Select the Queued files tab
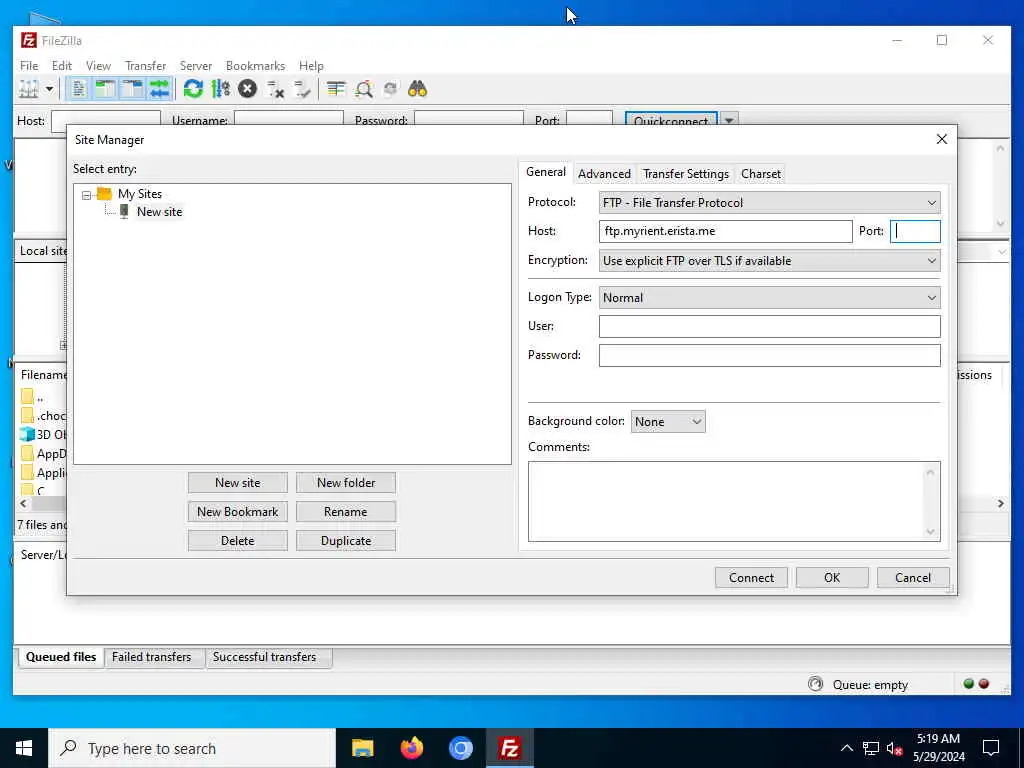 [61, 658]
